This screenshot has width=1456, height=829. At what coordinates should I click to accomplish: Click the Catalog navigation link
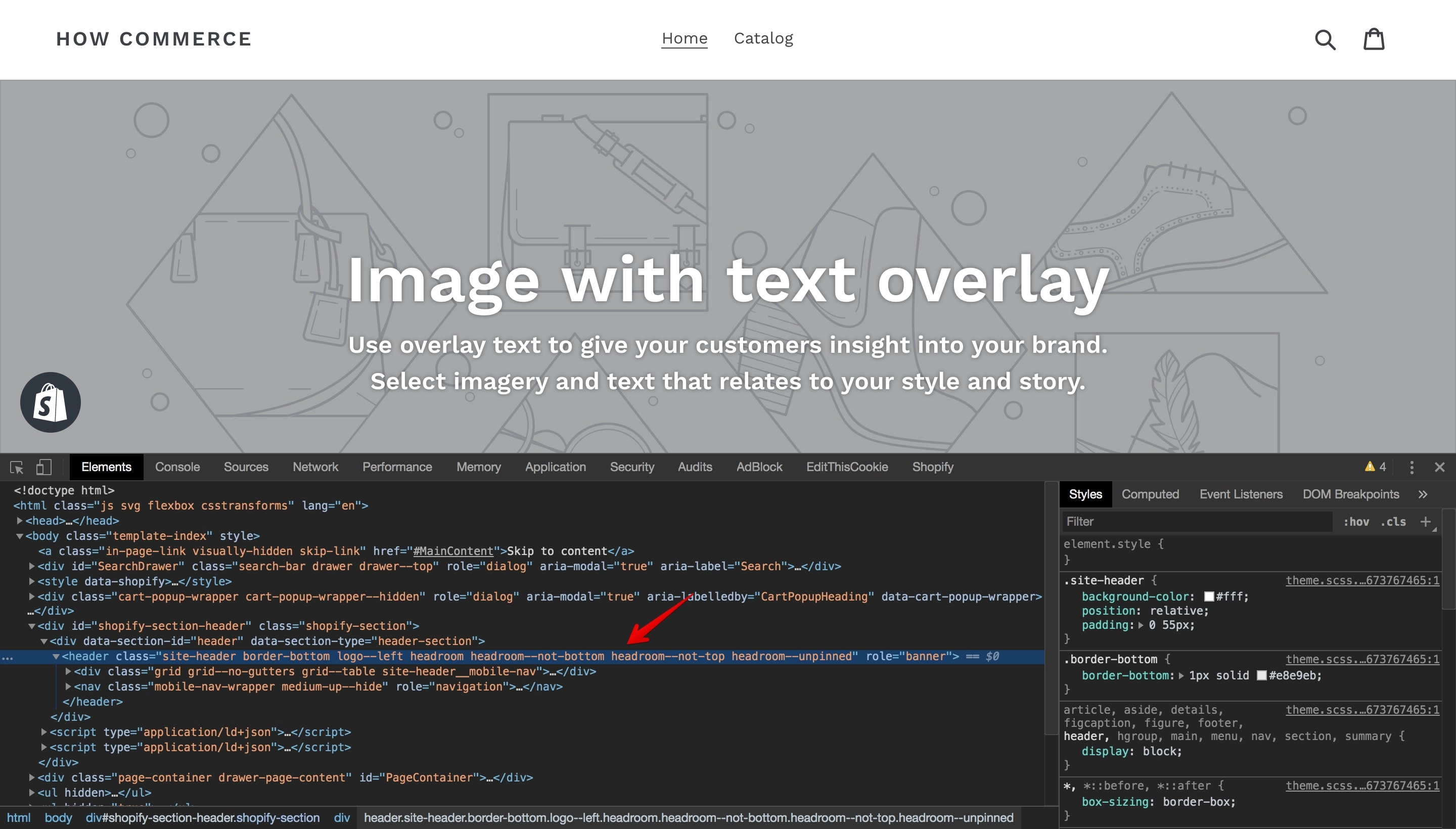coord(763,38)
